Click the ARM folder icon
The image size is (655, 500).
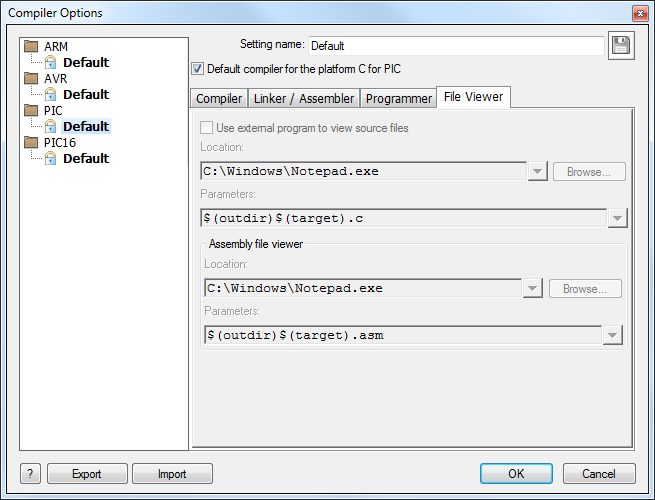pyautogui.click(x=31, y=46)
